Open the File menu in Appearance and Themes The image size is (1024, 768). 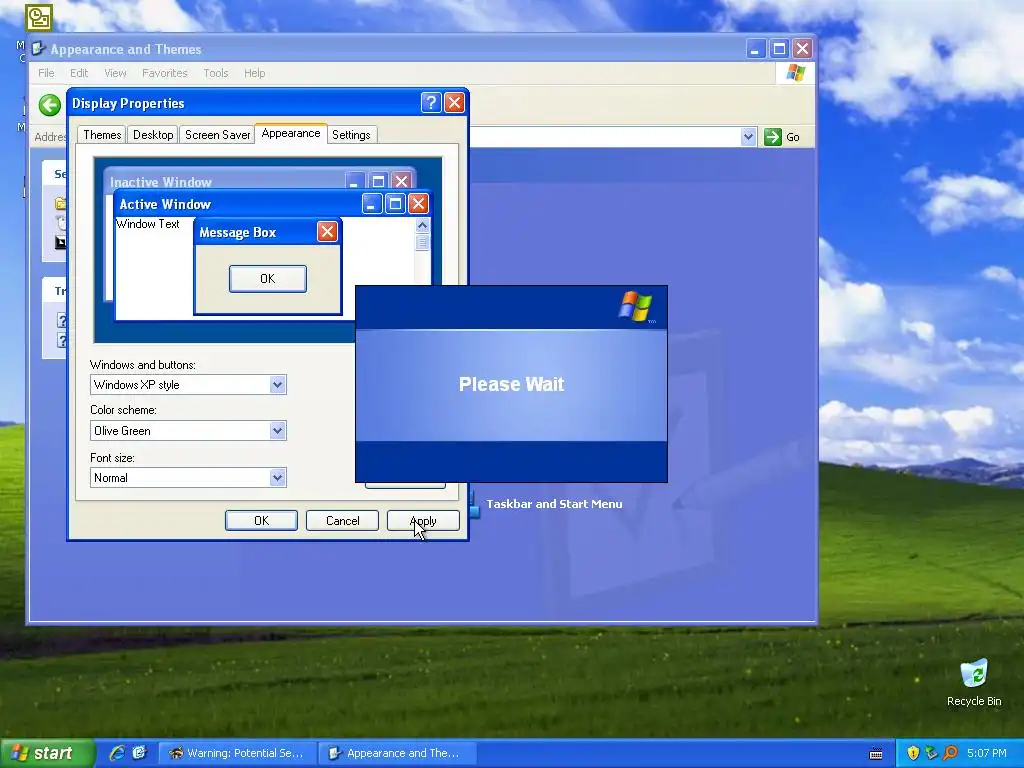click(x=46, y=73)
